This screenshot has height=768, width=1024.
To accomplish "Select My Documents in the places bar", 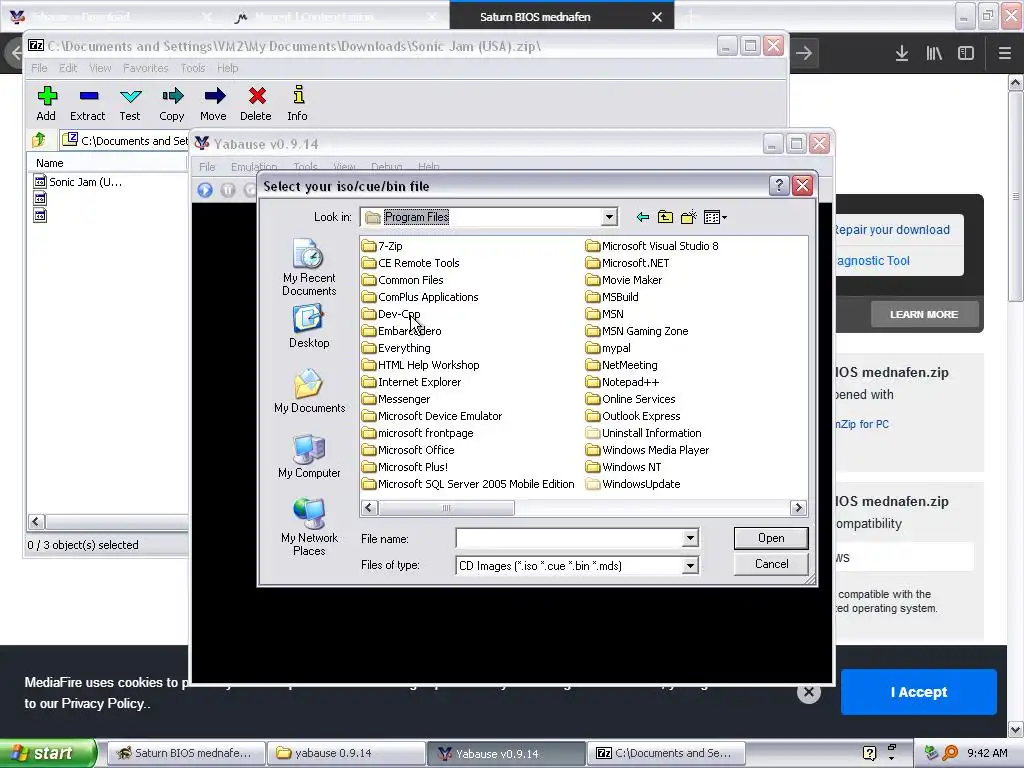I will point(309,391).
